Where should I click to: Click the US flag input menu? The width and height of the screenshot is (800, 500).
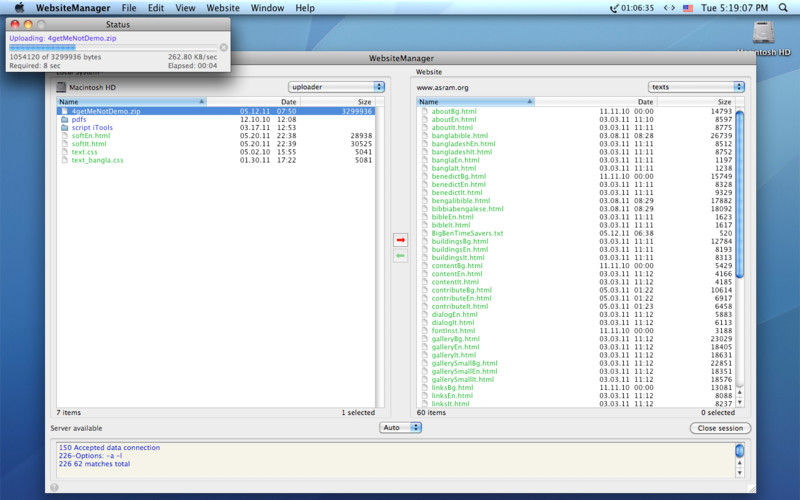coord(688,8)
